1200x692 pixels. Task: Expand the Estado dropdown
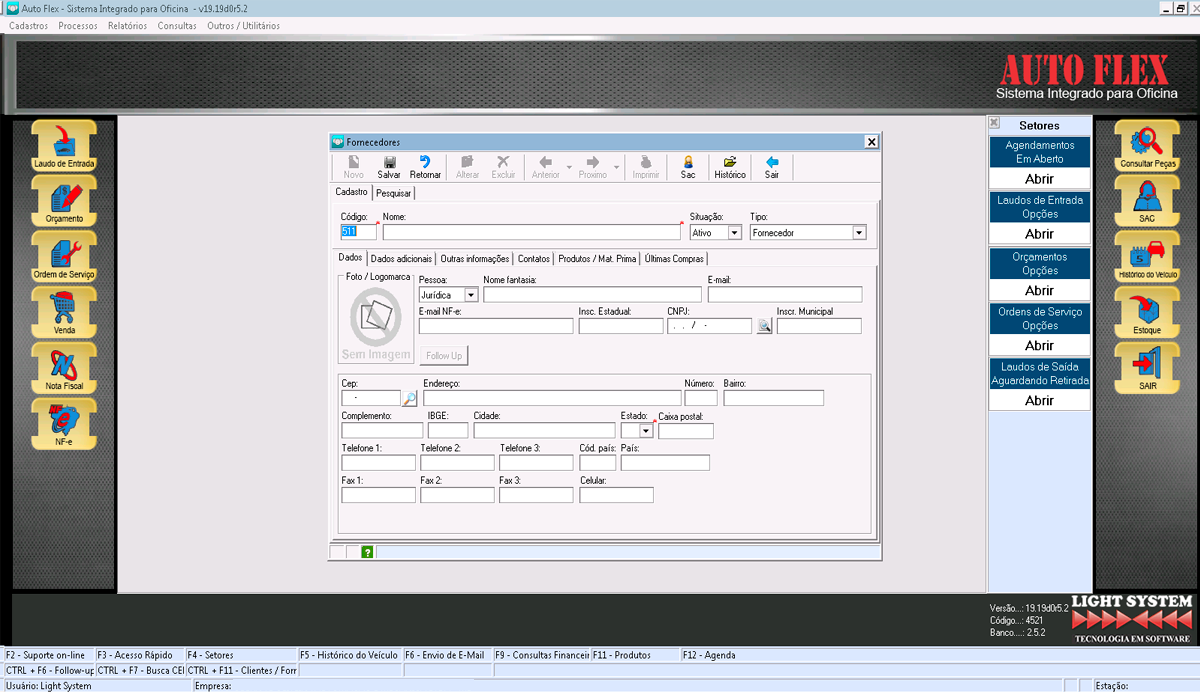tap(646, 431)
